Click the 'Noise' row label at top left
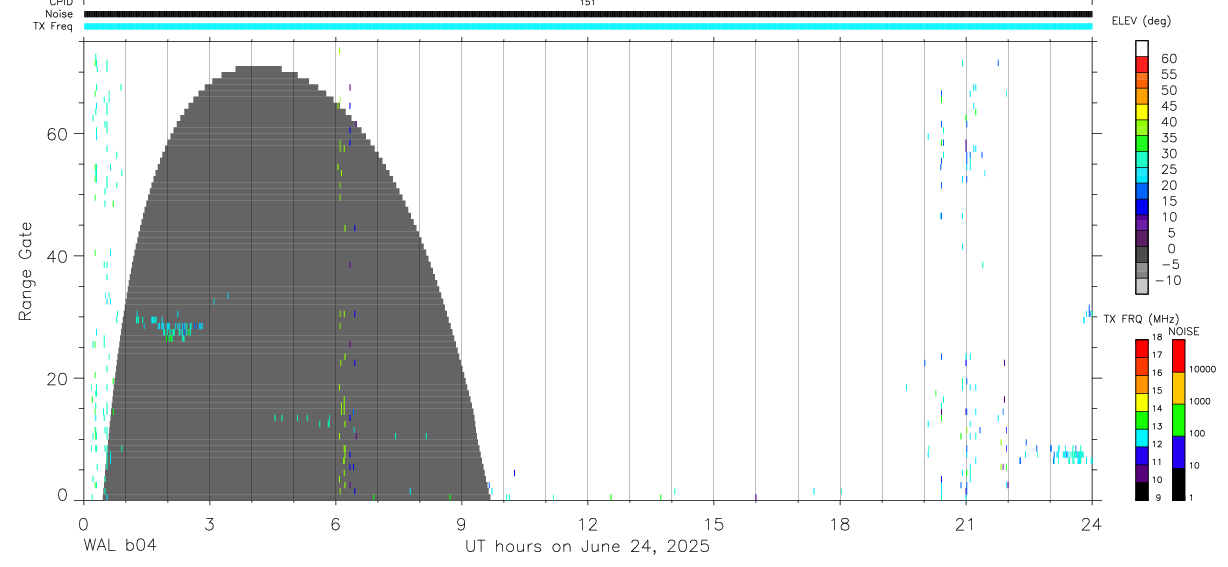The height and width of the screenshot is (567, 1228). (59, 14)
